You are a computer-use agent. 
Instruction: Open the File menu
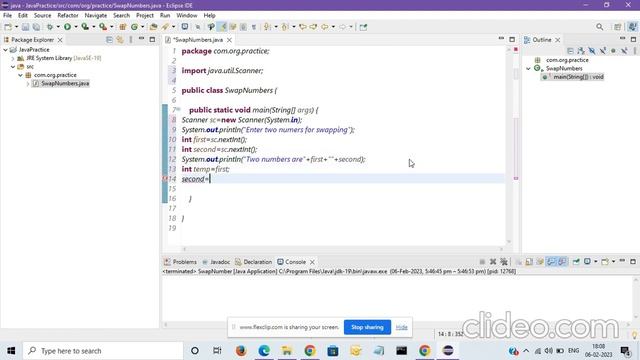tap(7, 15)
